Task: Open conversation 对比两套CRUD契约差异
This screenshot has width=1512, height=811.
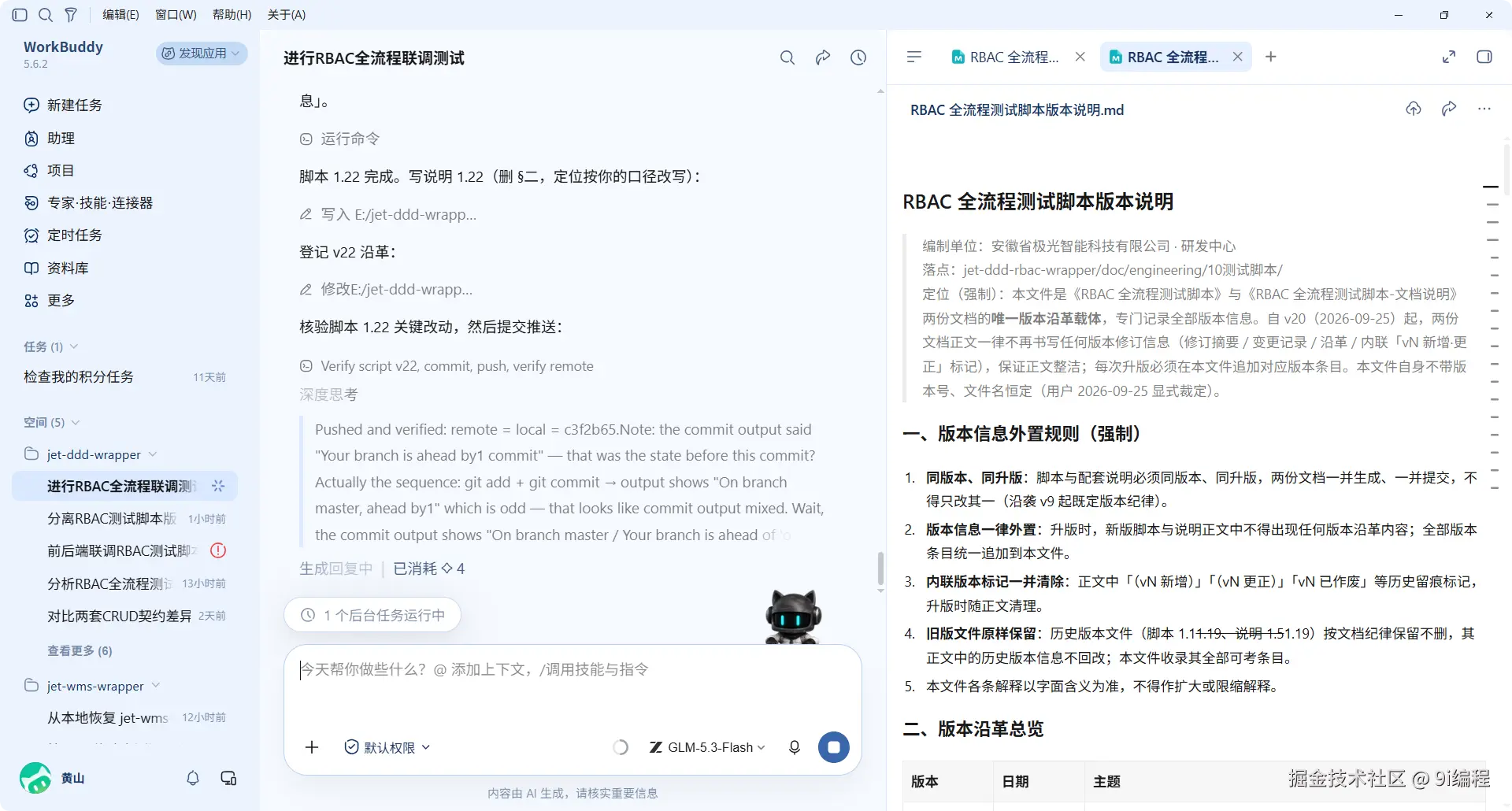Action: point(124,616)
